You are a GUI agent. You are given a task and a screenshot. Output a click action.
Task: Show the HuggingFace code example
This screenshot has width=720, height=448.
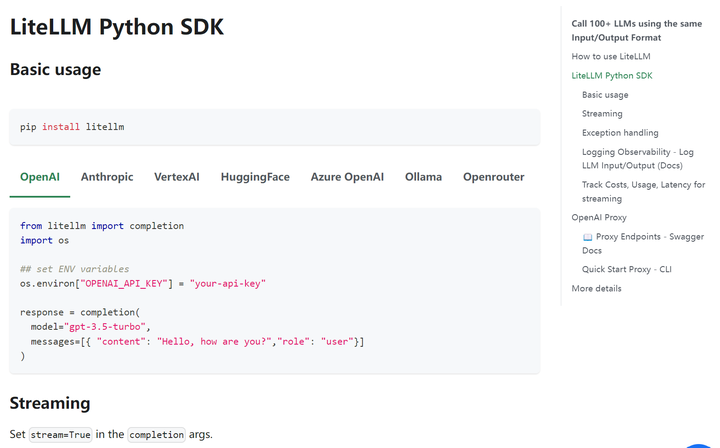pyautogui.click(x=255, y=177)
